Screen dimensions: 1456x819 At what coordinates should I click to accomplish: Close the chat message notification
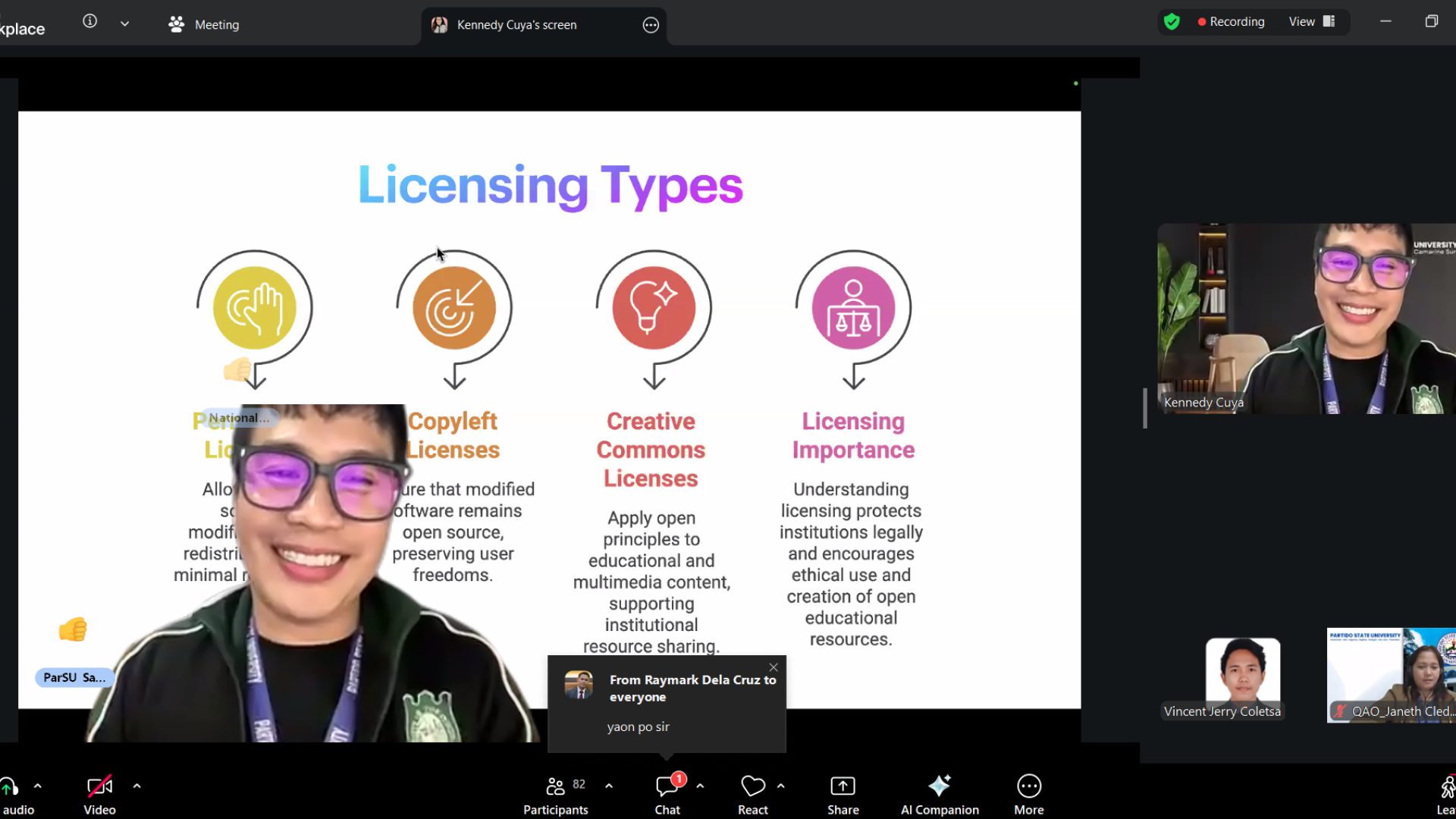coord(773,667)
